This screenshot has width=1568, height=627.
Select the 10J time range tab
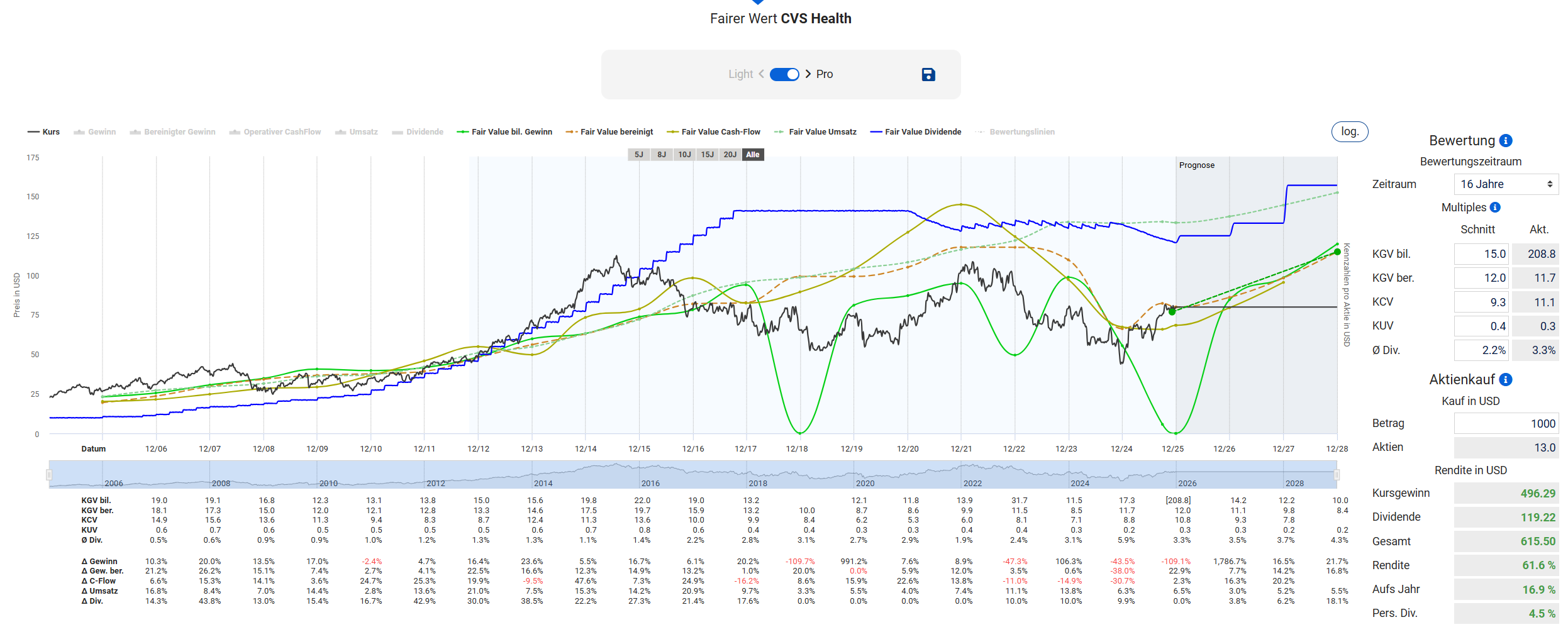[684, 155]
